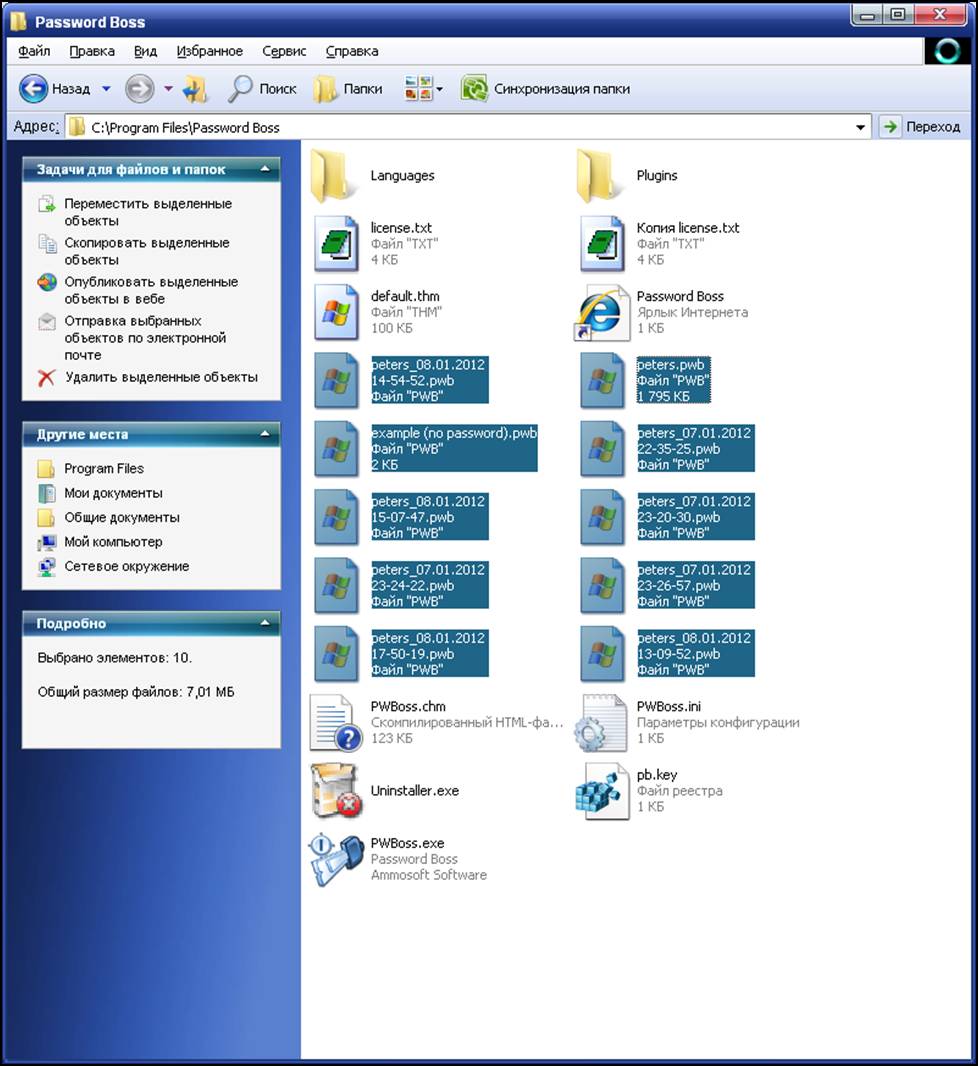Click the Uninstaller.exe file name
978x1066 pixels.
415,791
